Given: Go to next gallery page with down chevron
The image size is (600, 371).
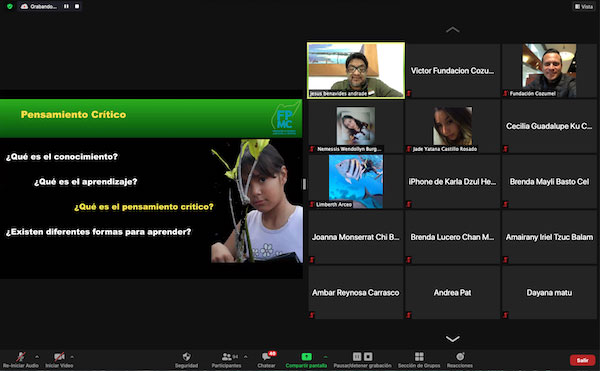Looking at the screenshot, I should click(x=453, y=339).
